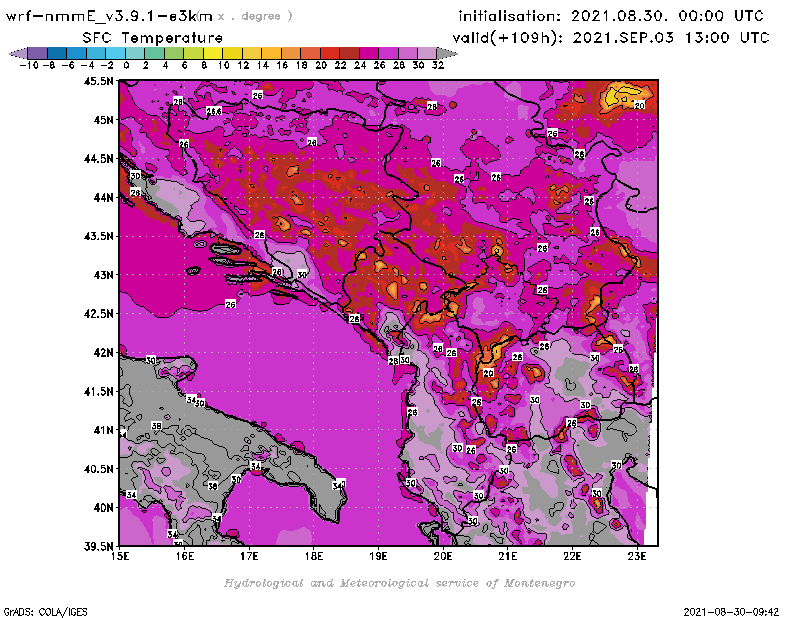Click the GrADS: COLA/IGES credit text
This screenshot has height=618, width=800.
(45, 612)
